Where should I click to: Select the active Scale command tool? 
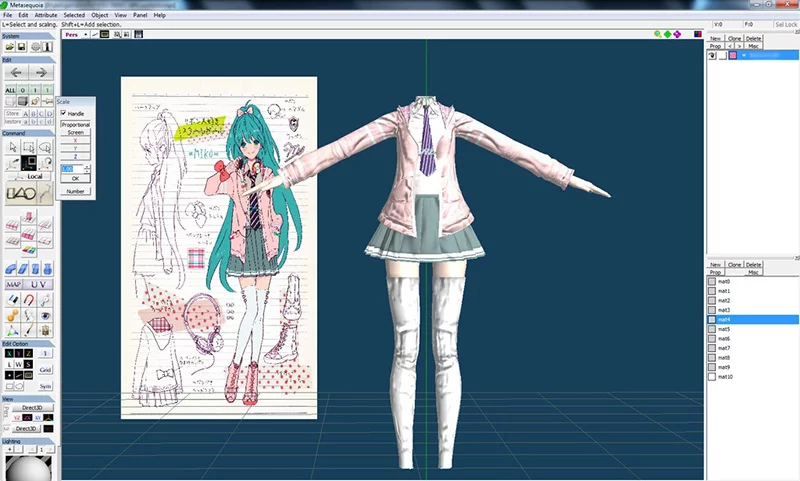point(29,163)
